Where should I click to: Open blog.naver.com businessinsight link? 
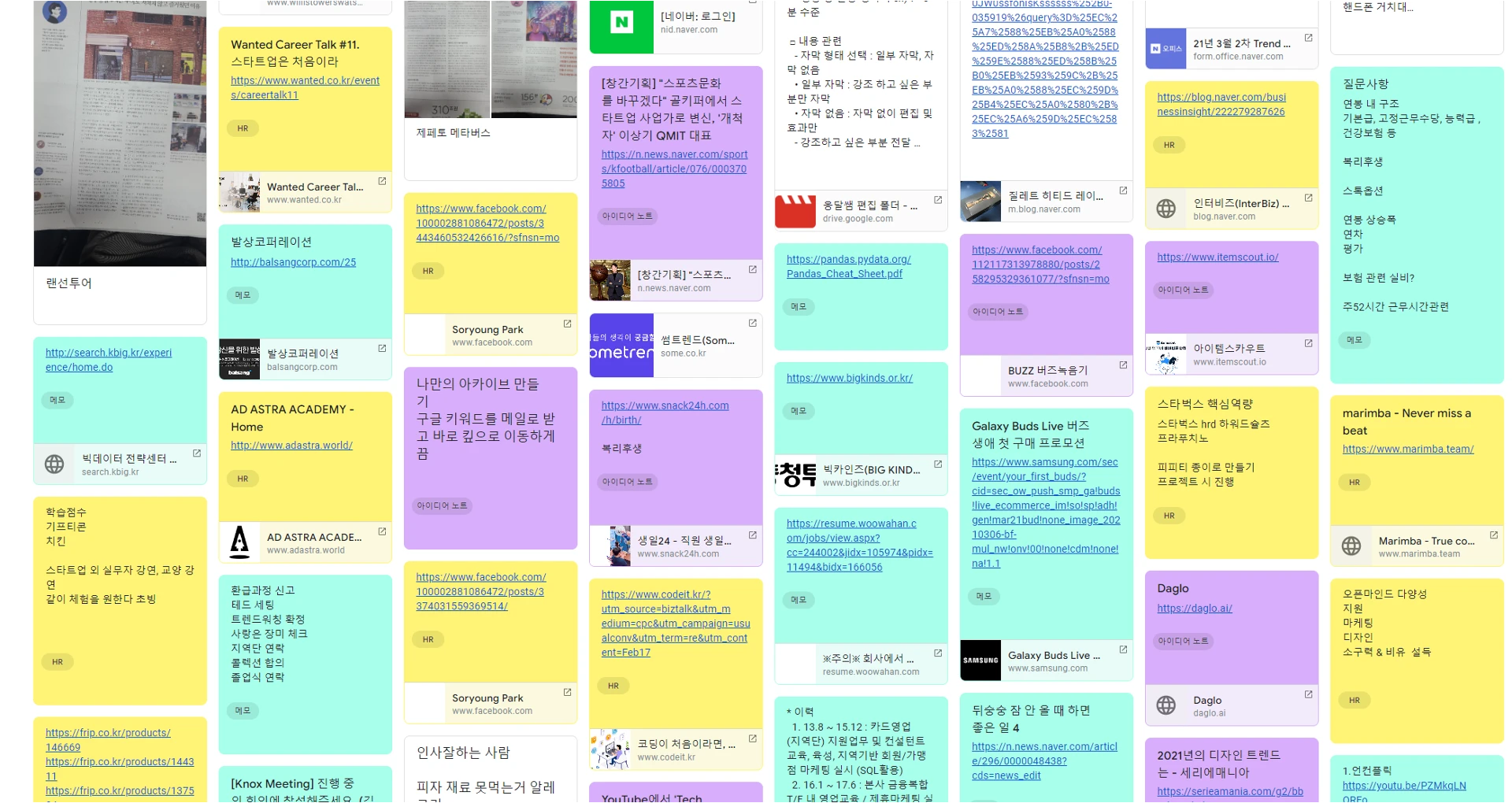coord(1221,104)
